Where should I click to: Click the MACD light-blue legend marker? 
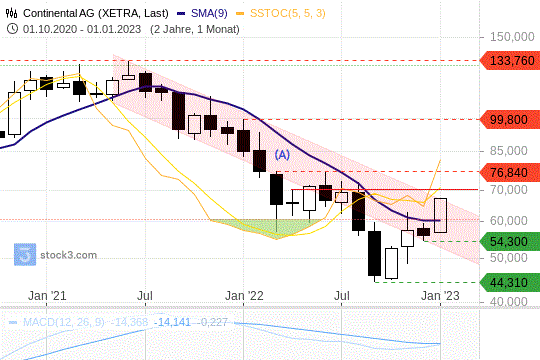[13, 322]
